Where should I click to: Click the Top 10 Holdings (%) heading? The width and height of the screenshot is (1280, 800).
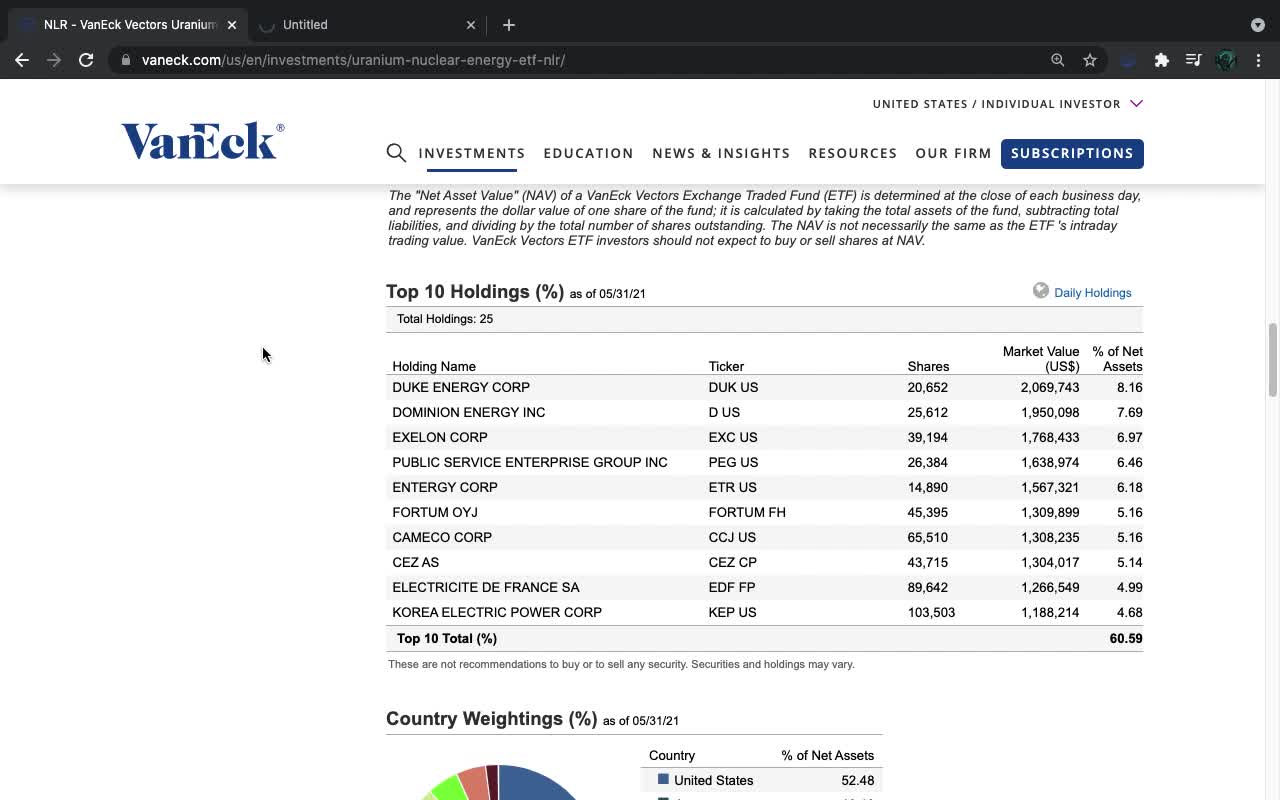tap(475, 292)
